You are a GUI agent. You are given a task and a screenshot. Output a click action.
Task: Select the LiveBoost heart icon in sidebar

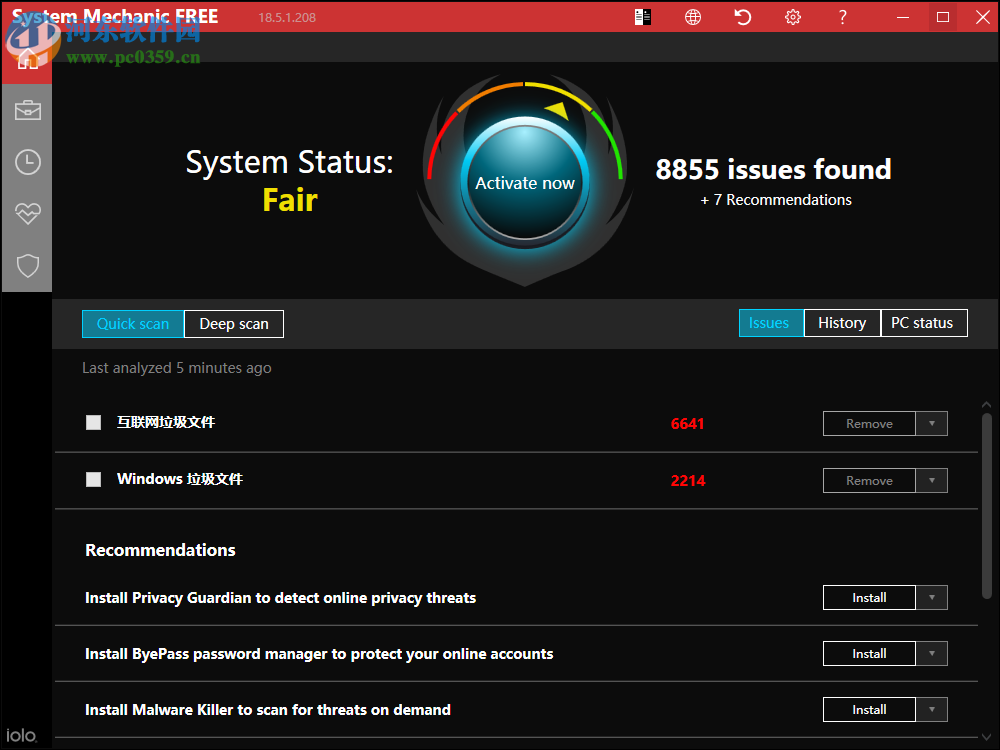(27, 214)
